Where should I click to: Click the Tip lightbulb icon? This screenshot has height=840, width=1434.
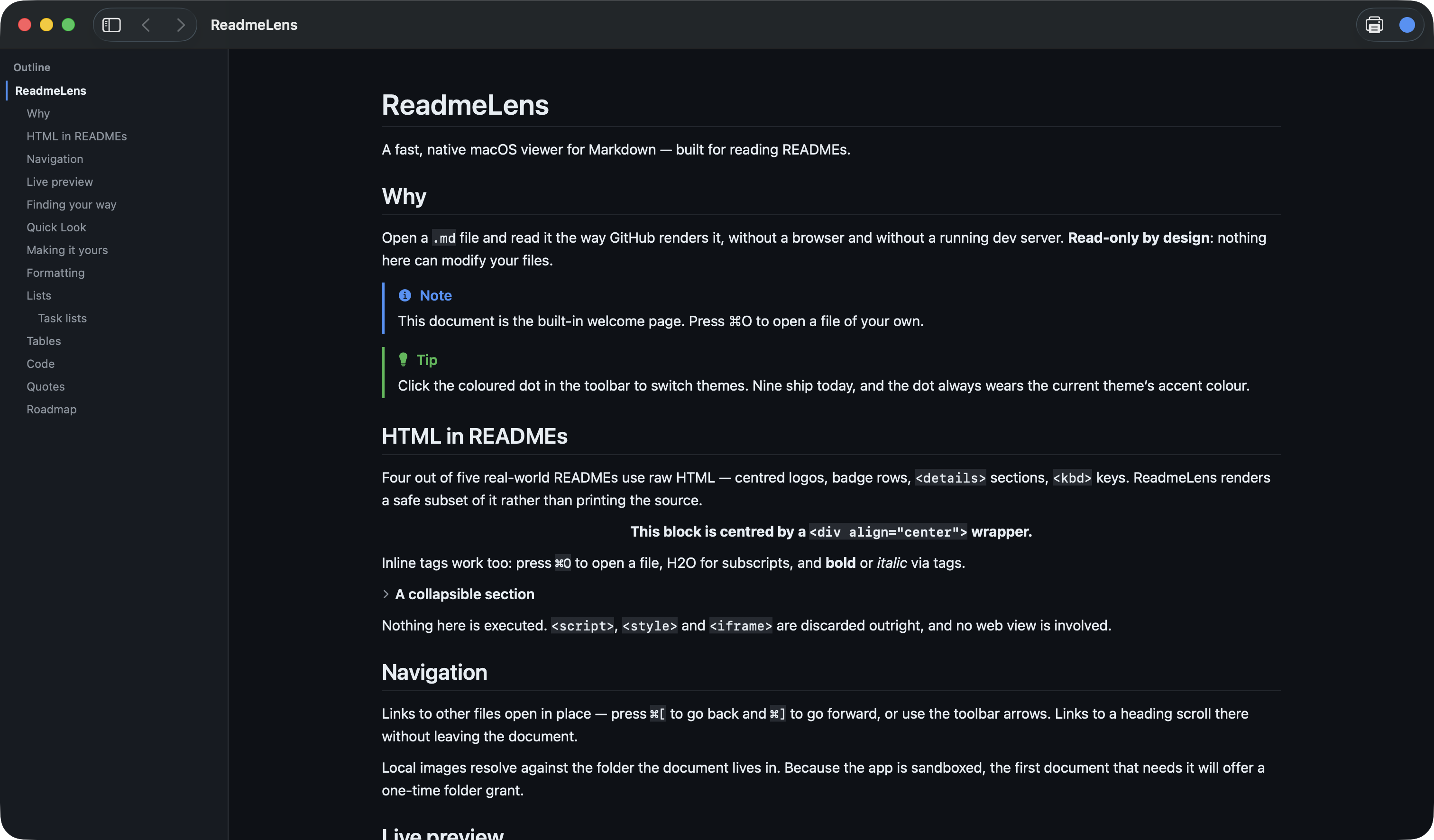[404, 359]
